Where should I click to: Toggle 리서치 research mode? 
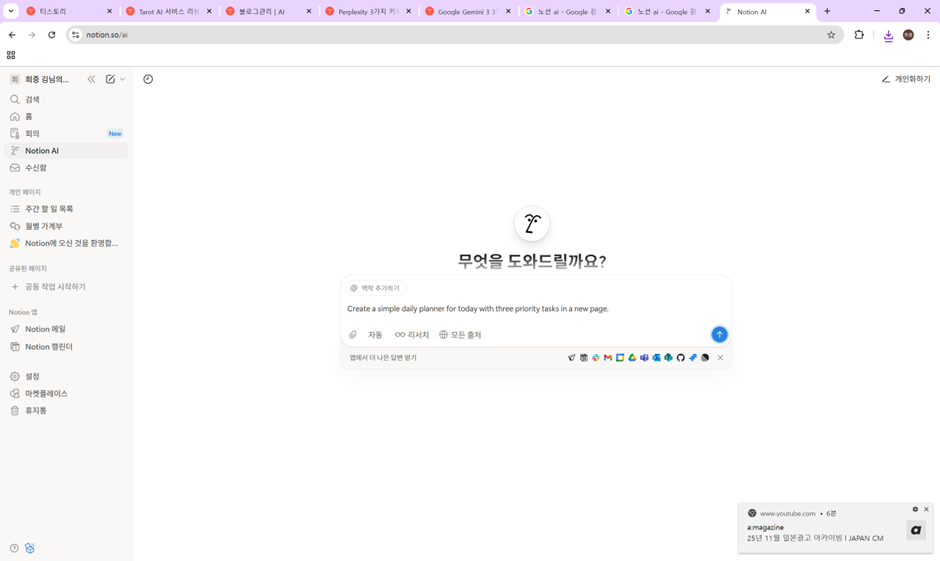[412, 334]
